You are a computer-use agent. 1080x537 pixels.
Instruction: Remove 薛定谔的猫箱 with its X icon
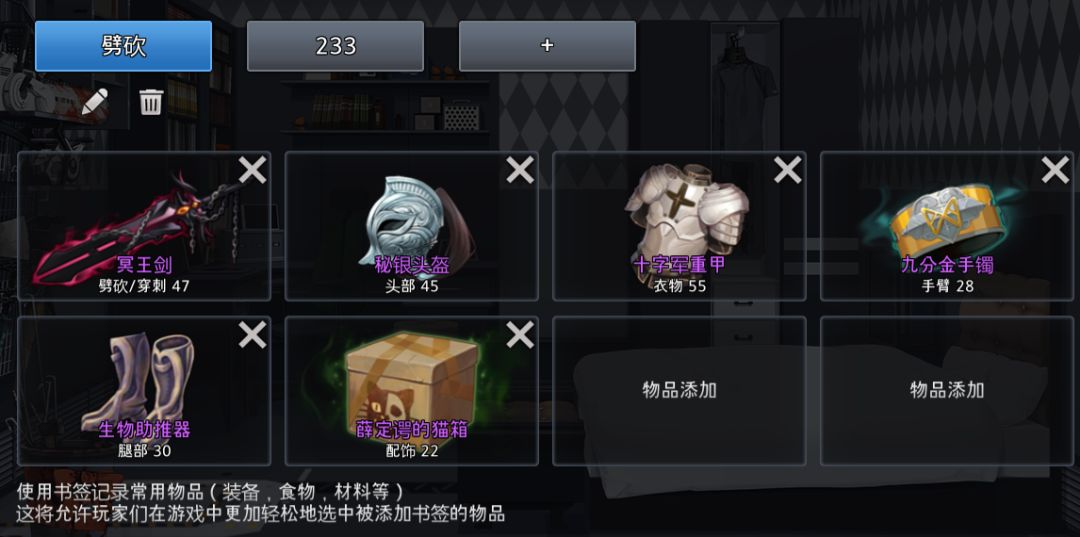click(520, 335)
